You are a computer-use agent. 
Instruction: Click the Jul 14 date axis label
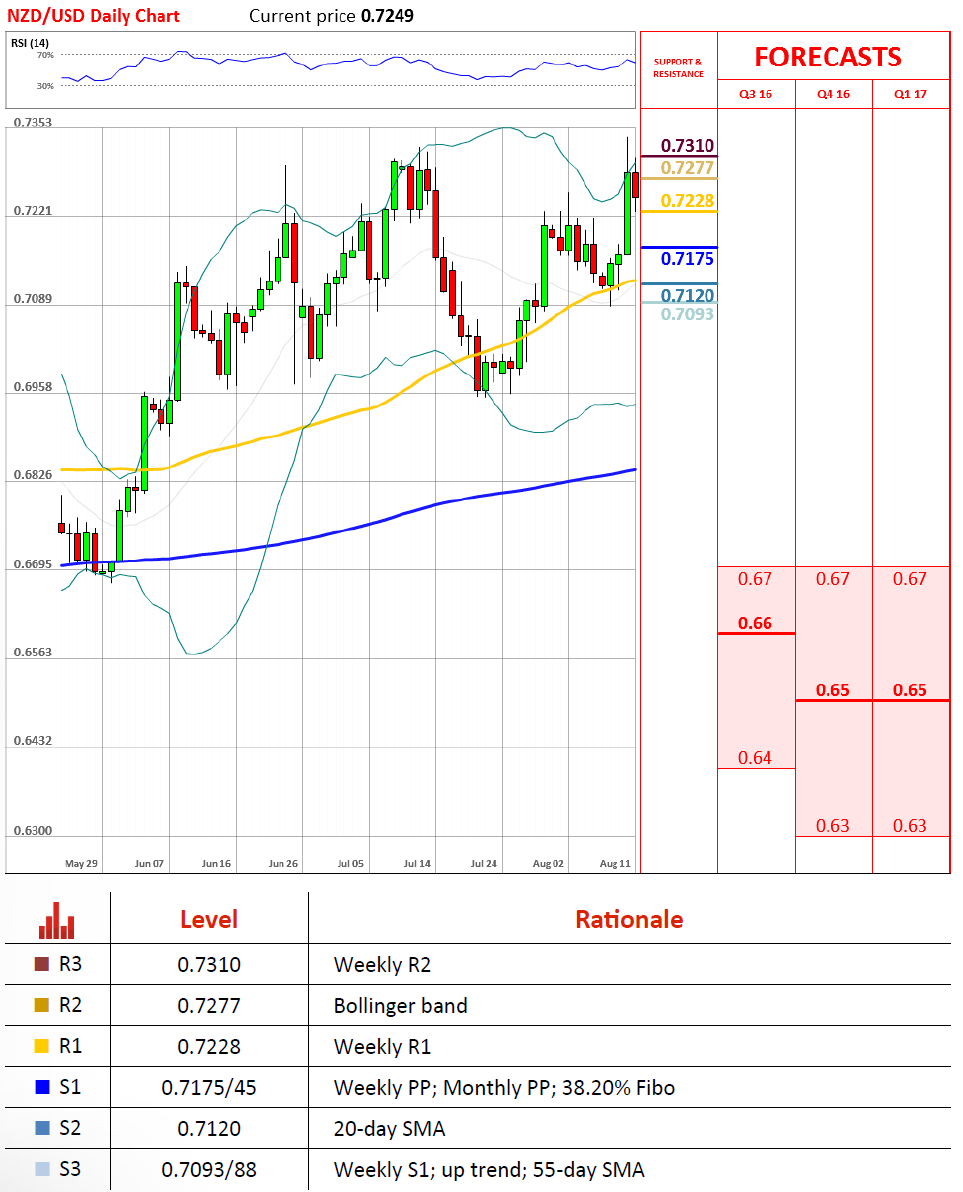417,864
